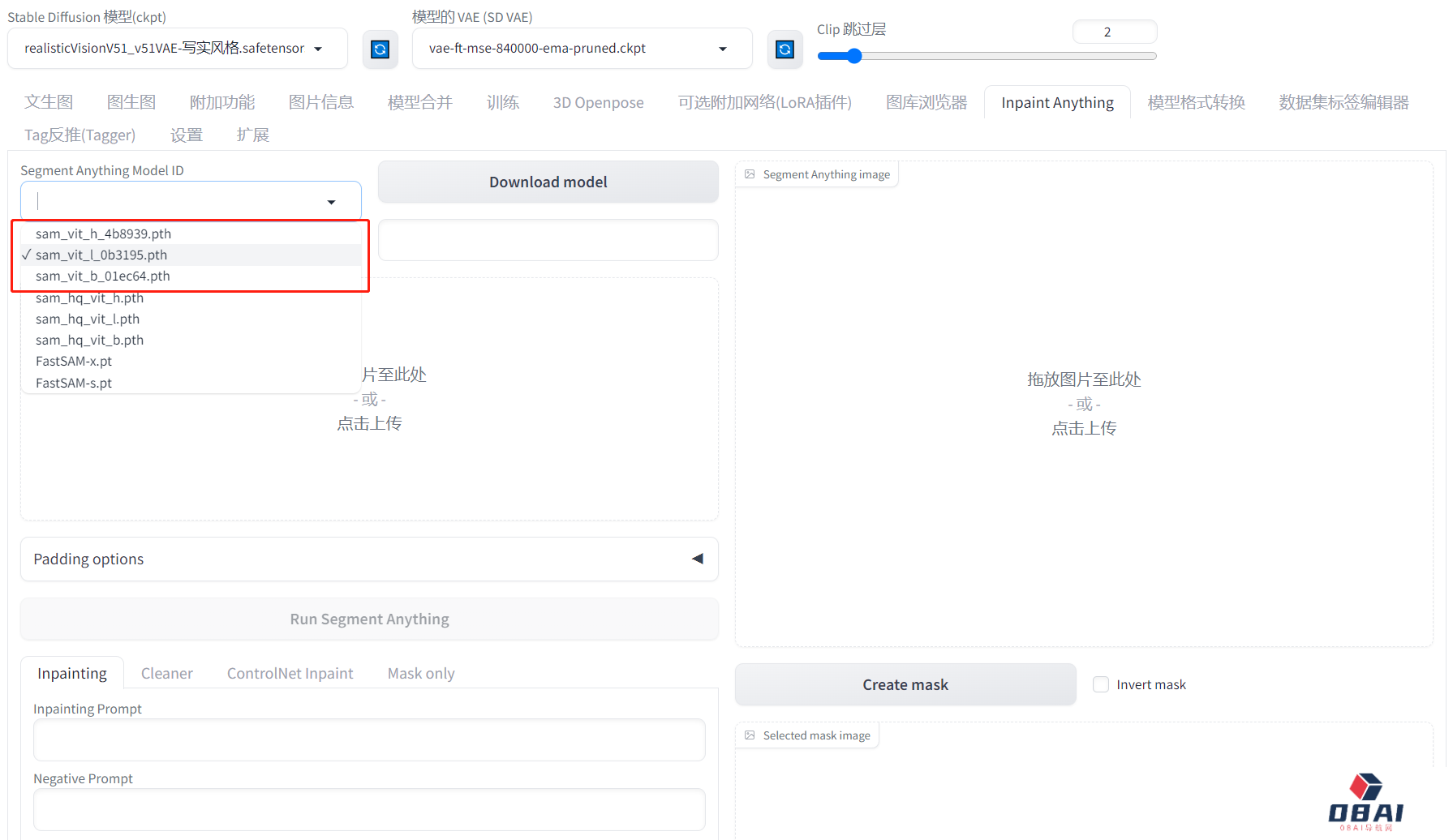The width and height of the screenshot is (1453, 840).
Task: Switch to the ControlNet Inpaint tab
Action: click(290, 673)
